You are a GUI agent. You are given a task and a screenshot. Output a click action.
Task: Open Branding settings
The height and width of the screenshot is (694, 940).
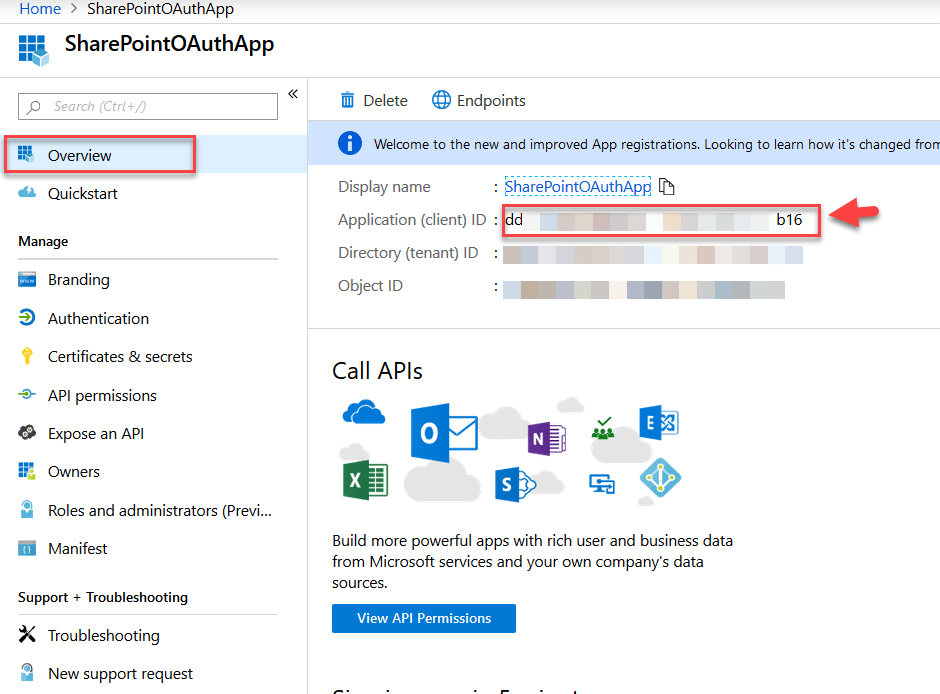click(79, 280)
